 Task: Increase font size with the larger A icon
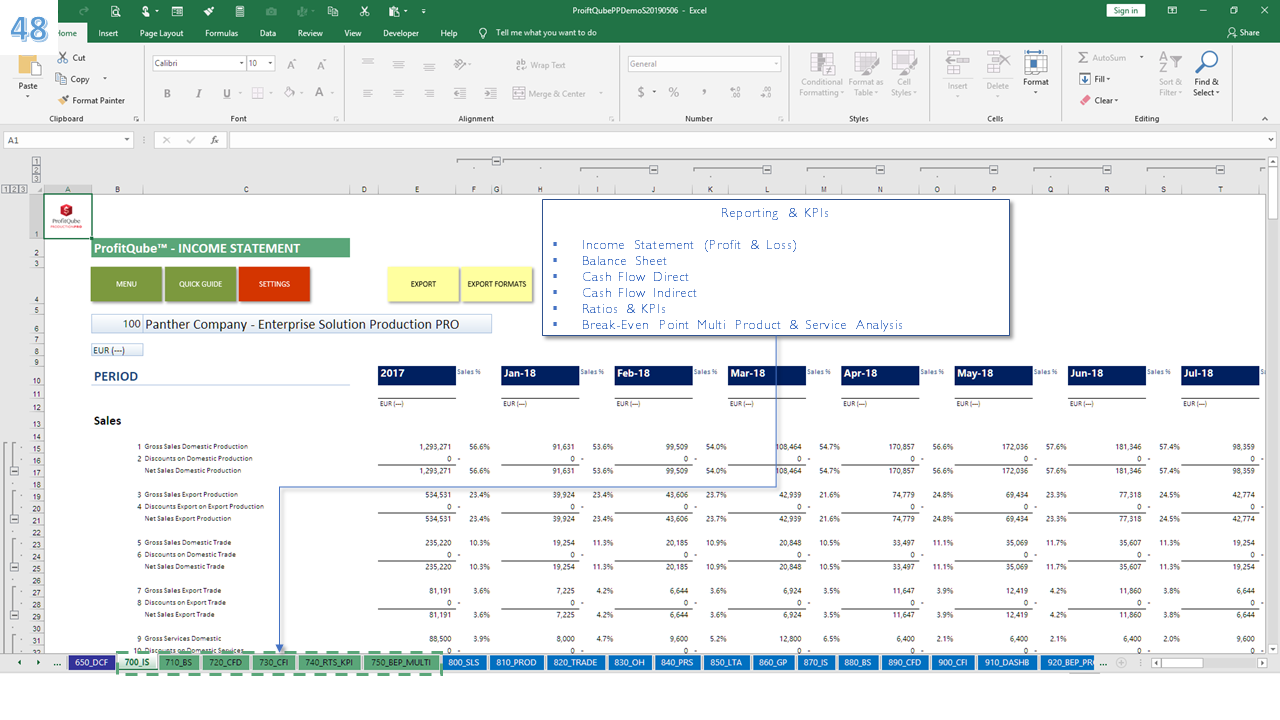292,64
